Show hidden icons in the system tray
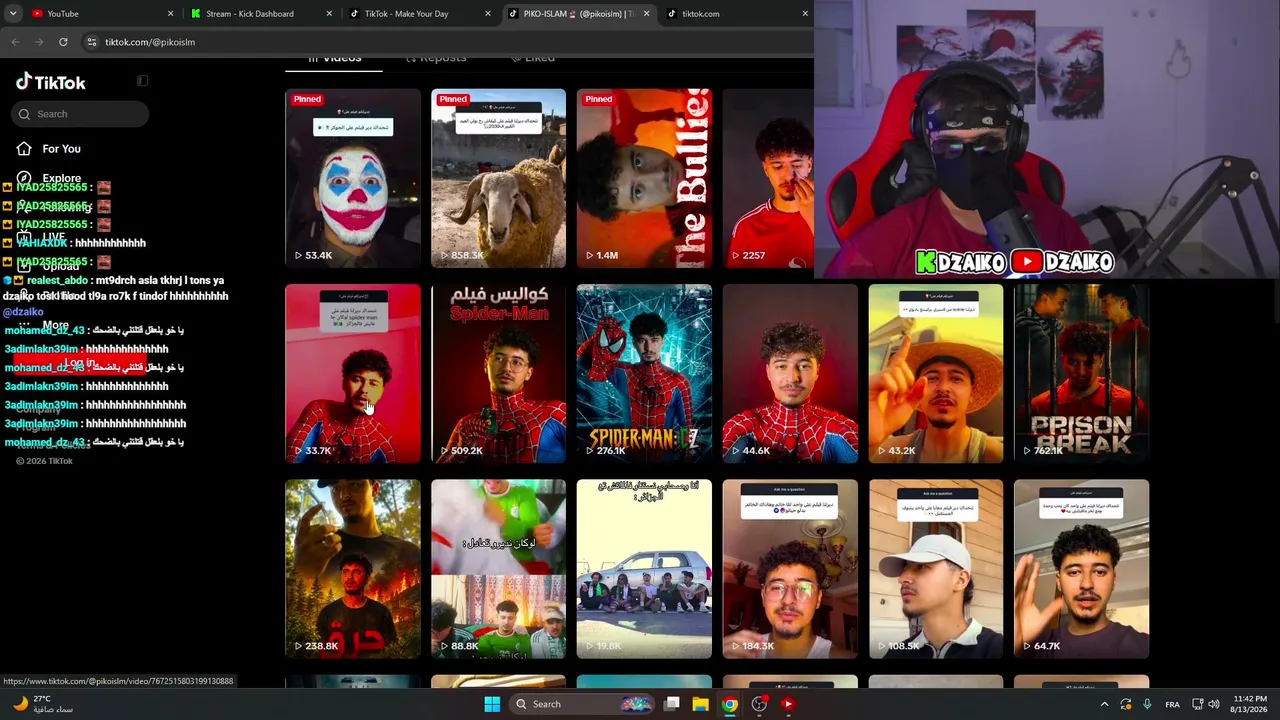The height and width of the screenshot is (720, 1280). pos(1104,704)
